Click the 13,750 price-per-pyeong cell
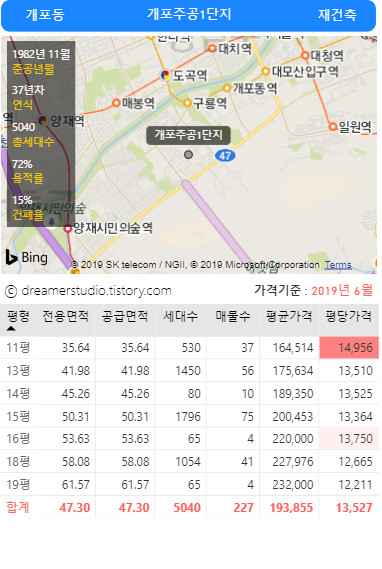382x569 pixels. (349, 439)
